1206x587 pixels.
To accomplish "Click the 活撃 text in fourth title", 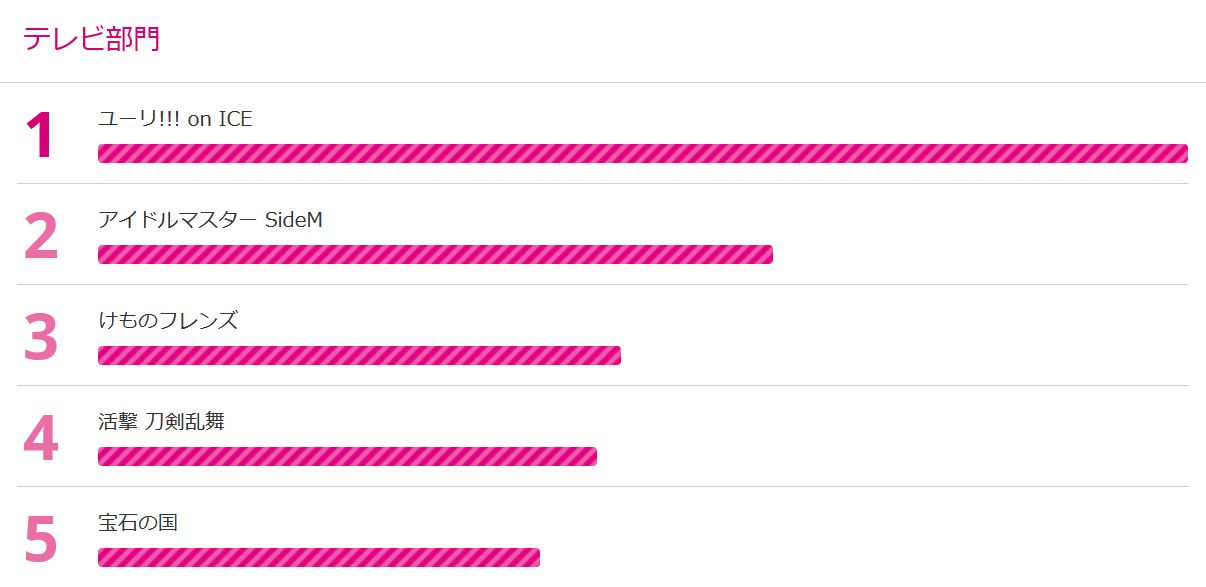I will 118,422.
